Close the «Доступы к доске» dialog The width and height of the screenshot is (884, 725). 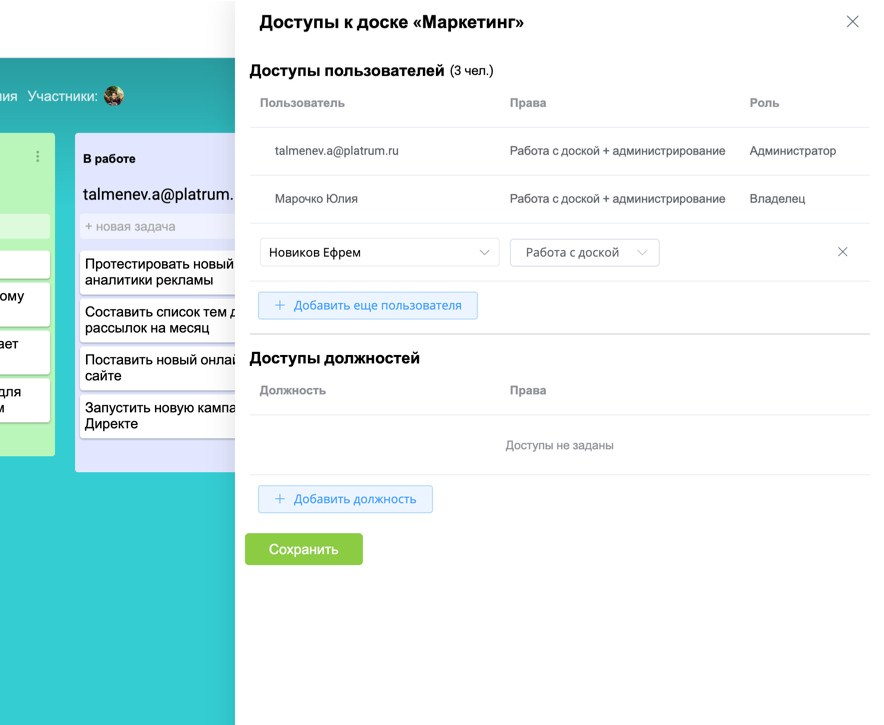click(852, 21)
